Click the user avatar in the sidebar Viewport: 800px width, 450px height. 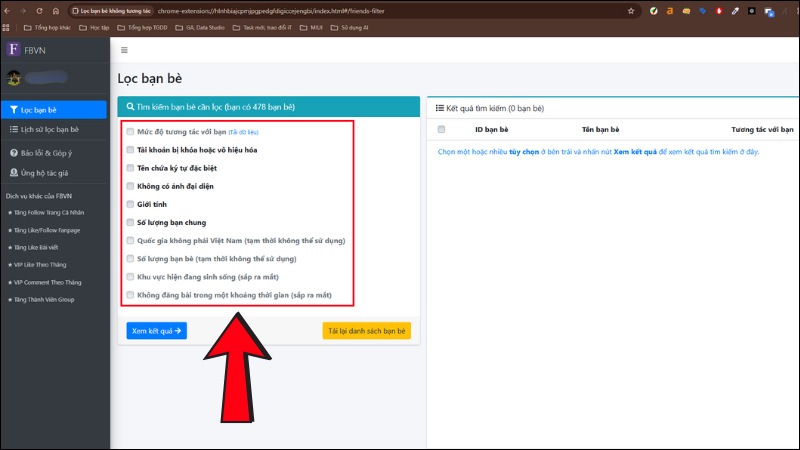tap(14, 79)
